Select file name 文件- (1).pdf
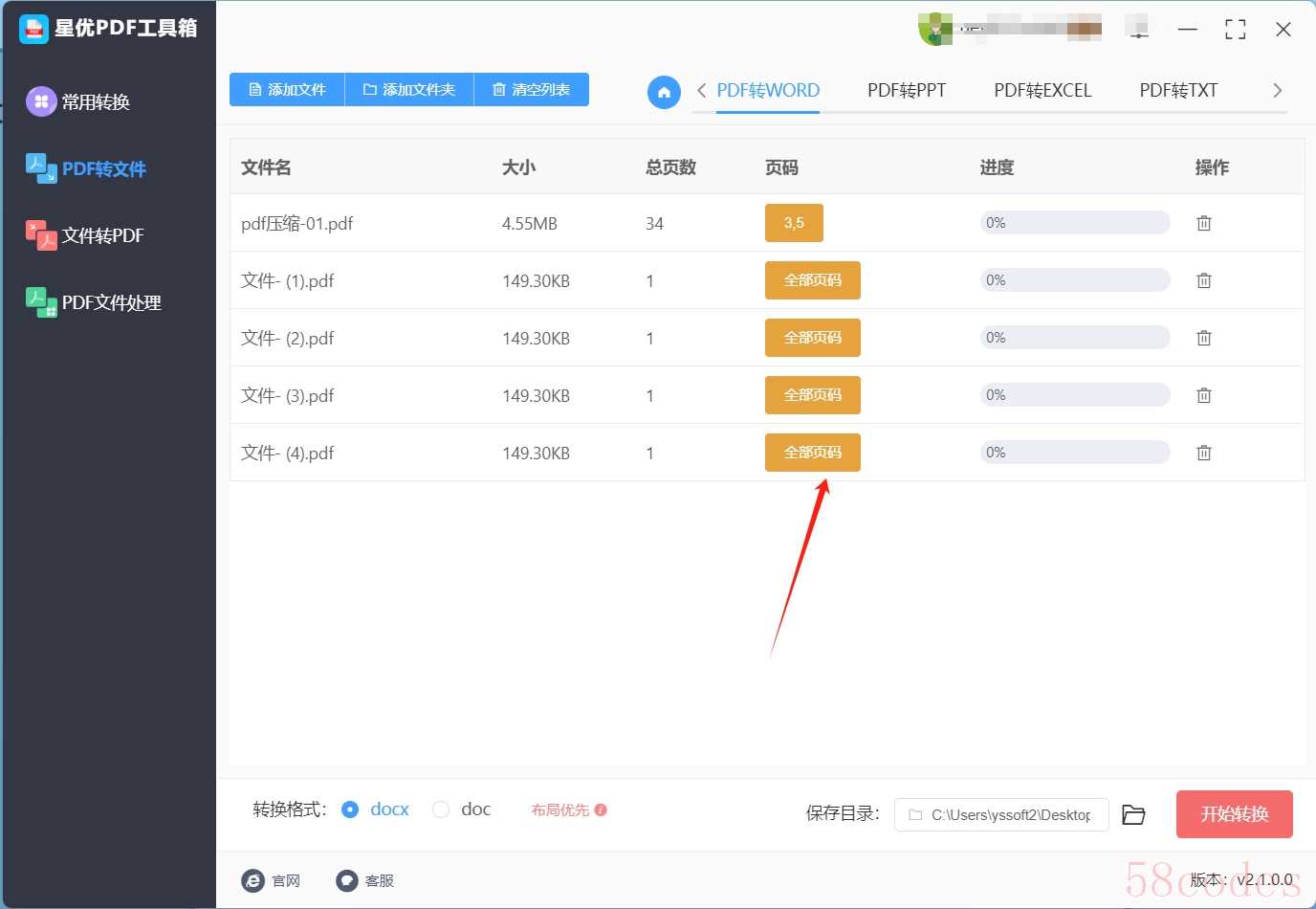 pos(288,280)
